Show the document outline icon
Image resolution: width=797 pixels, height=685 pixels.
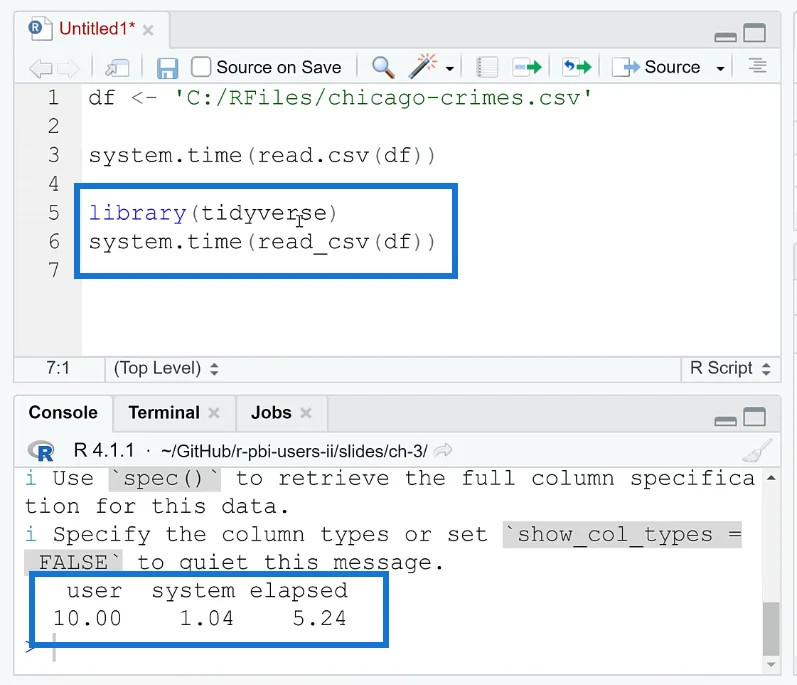point(757,66)
